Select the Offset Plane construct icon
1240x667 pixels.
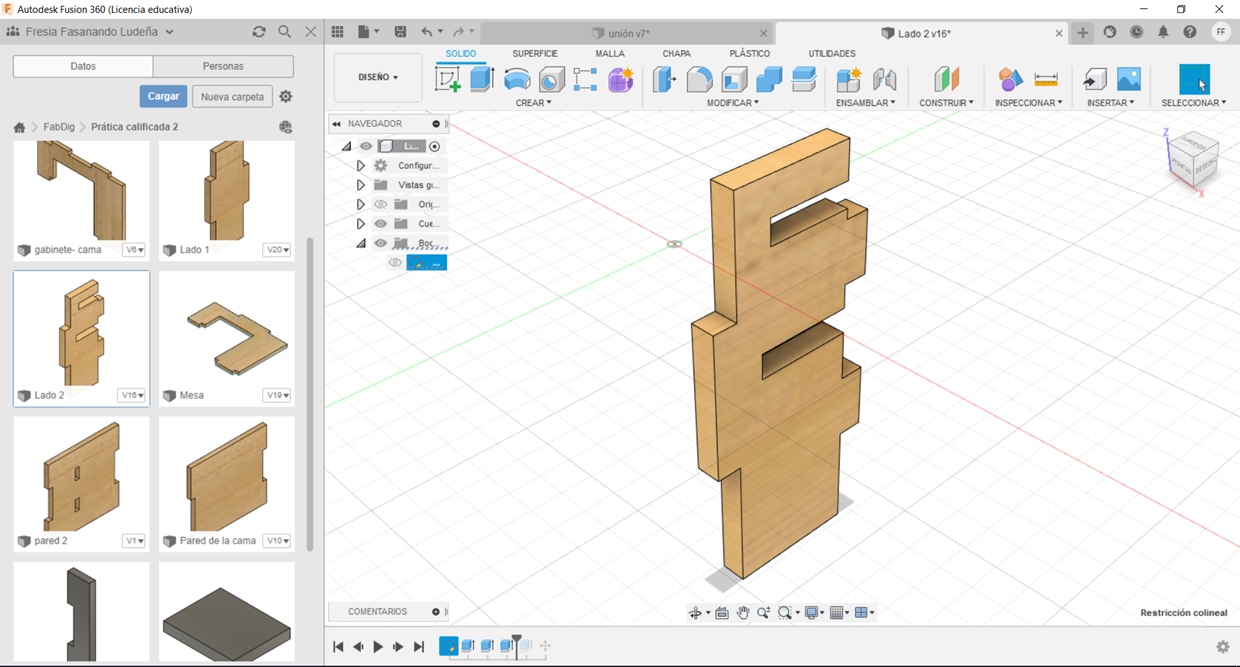click(x=946, y=79)
